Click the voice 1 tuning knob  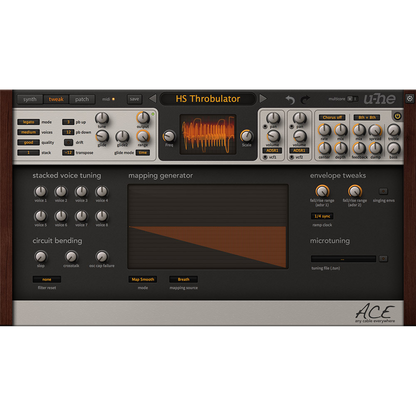41,192
